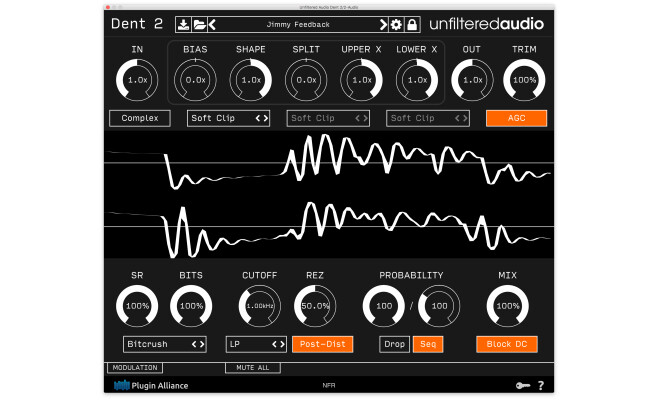Close the plugin window with red button
Image resolution: width=659 pixels, height=400 pixels.
108,7
